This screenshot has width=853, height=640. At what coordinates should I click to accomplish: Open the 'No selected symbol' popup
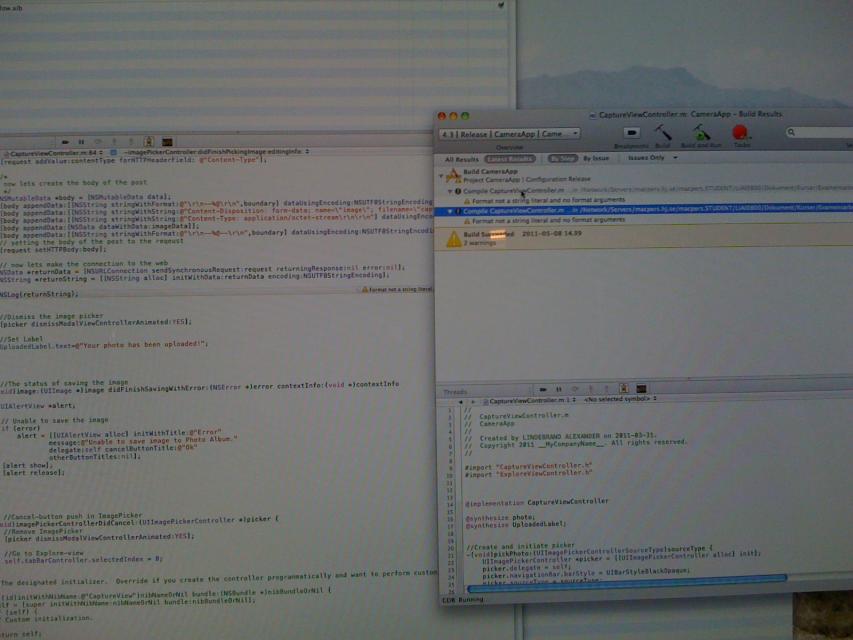point(620,399)
